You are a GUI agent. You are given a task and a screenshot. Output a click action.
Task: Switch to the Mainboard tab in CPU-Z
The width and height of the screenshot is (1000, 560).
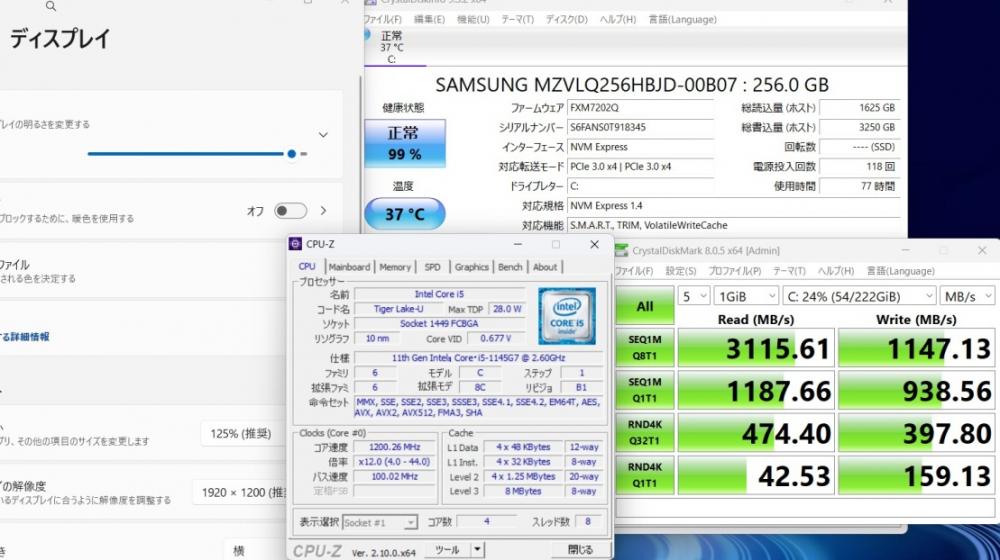tap(349, 267)
